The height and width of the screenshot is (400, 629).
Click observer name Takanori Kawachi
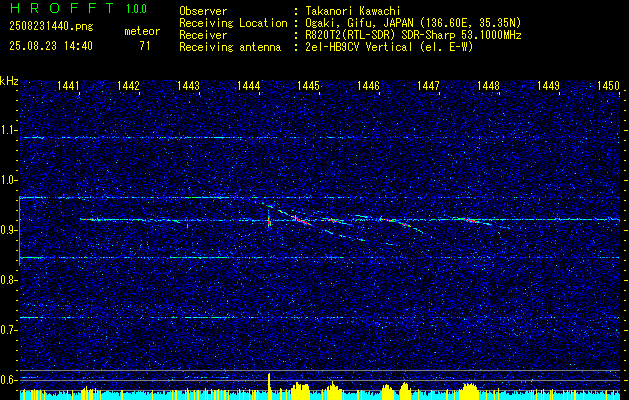click(353, 11)
